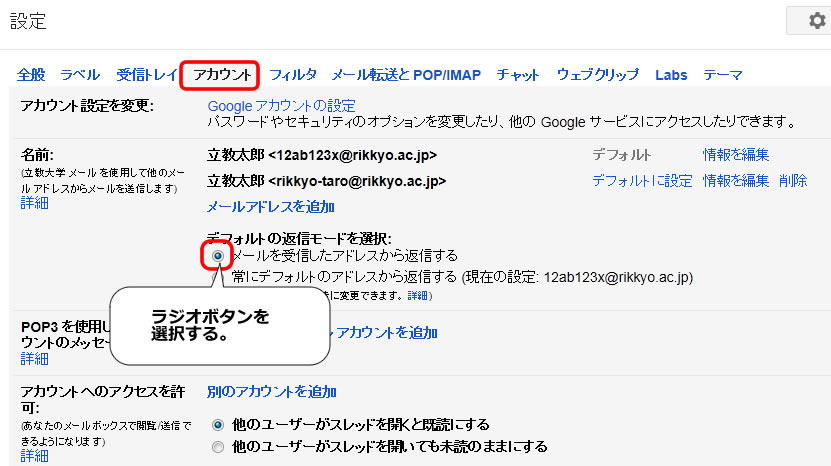Open the settings gear menu
The width and height of the screenshot is (831, 466).
point(817,21)
